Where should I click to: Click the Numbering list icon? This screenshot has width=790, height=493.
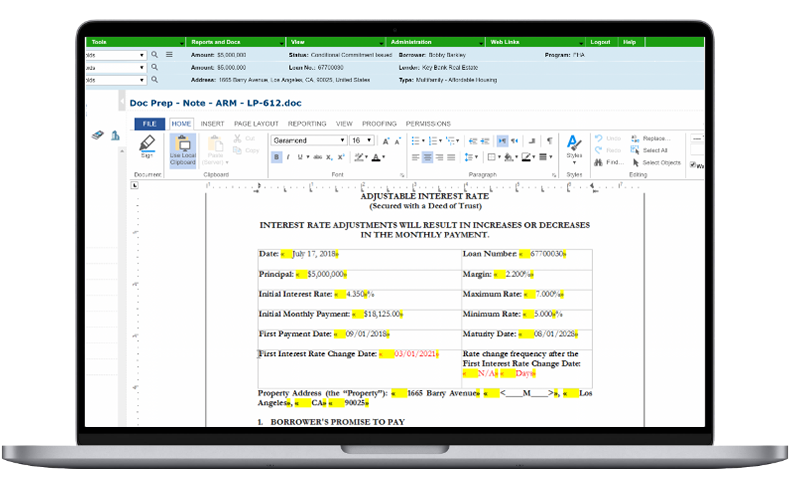(432, 140)
